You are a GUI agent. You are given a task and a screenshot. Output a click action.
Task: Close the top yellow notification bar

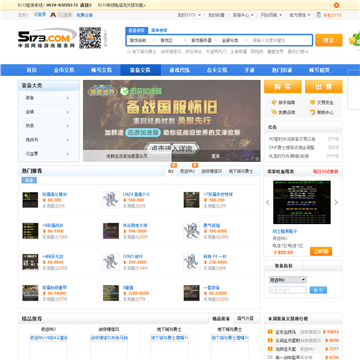click(x=337, y=5)
